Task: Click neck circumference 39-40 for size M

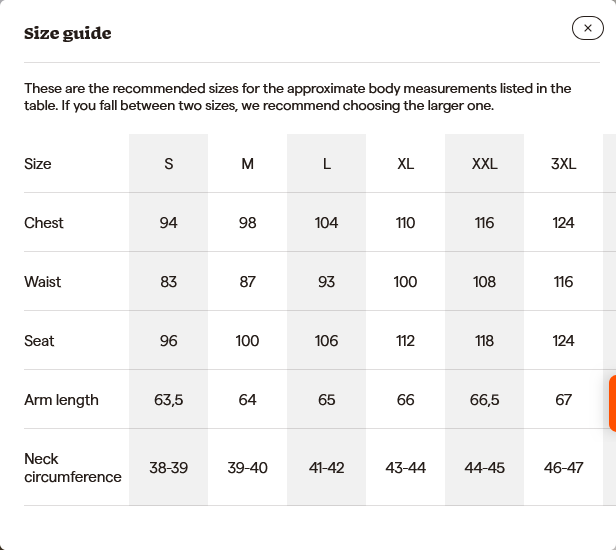Action: point(247,468)
